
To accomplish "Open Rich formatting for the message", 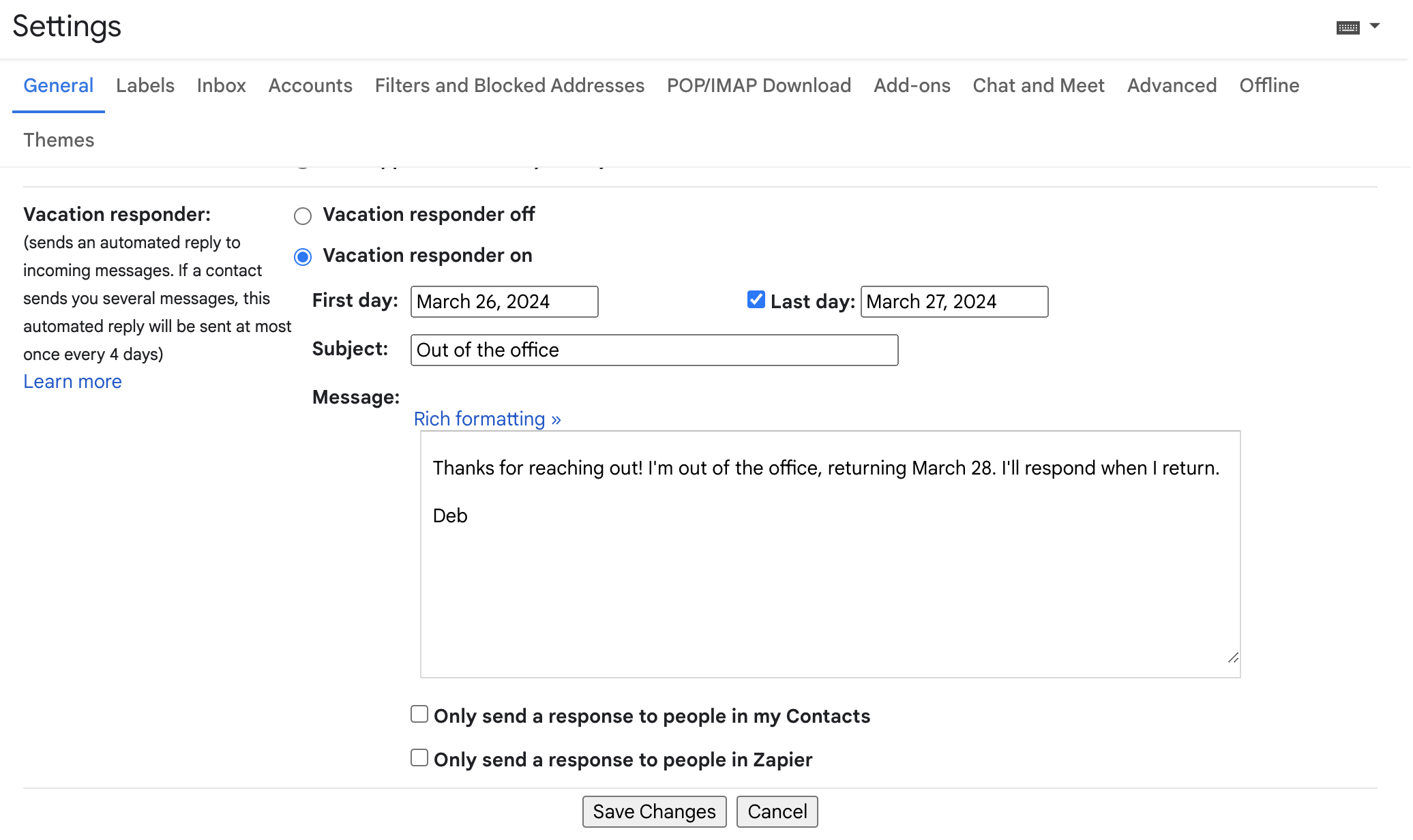I will pos(487,419).
